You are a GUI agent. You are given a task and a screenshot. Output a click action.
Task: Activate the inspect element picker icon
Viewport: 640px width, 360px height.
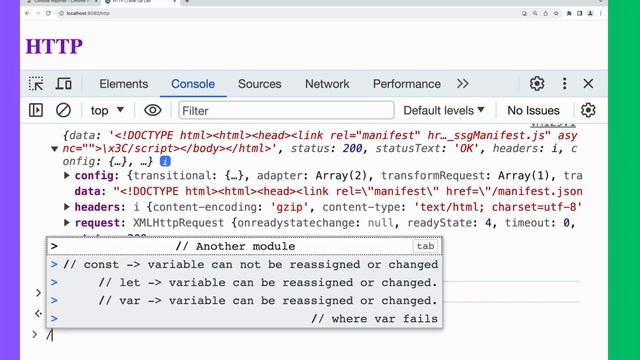tap(36, 84)
